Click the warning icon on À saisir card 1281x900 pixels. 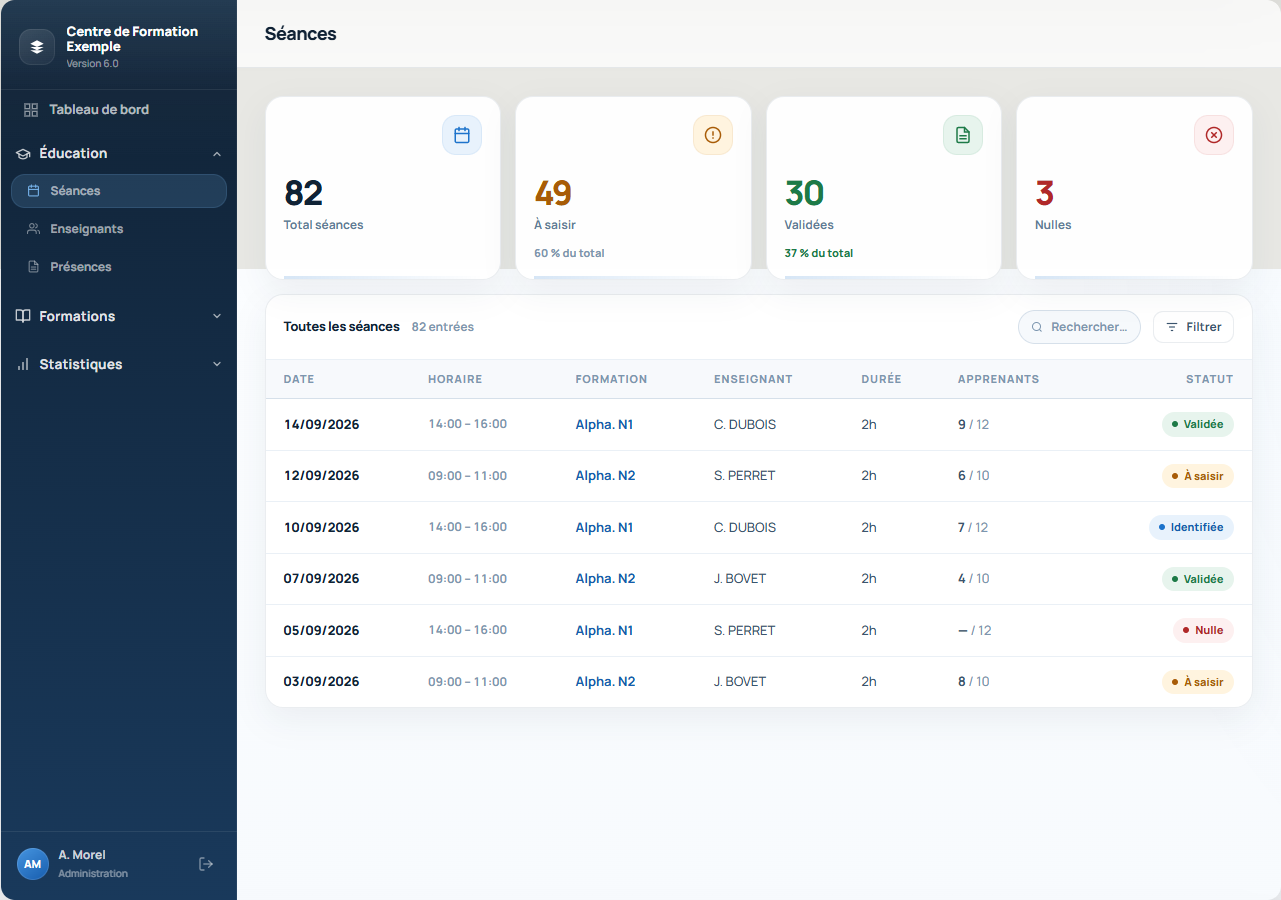click(x=713, y=135)
